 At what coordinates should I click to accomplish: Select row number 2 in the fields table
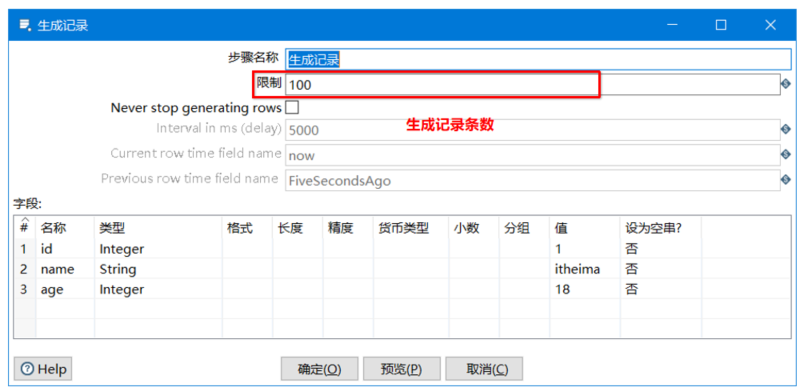pyautogui.click(x=24, y=269)
